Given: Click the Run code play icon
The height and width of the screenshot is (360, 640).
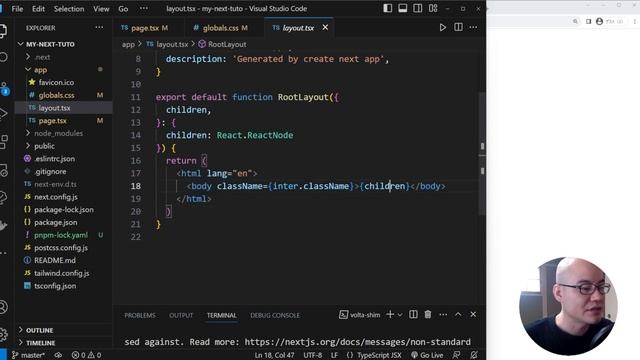Looking at the screenshot, I should click(442, 27).
